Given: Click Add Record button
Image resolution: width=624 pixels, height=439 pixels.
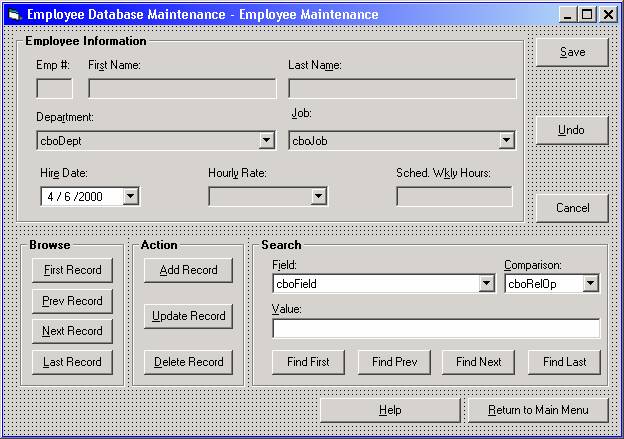Looking at the screenshot, I should (x=188, y=270).
